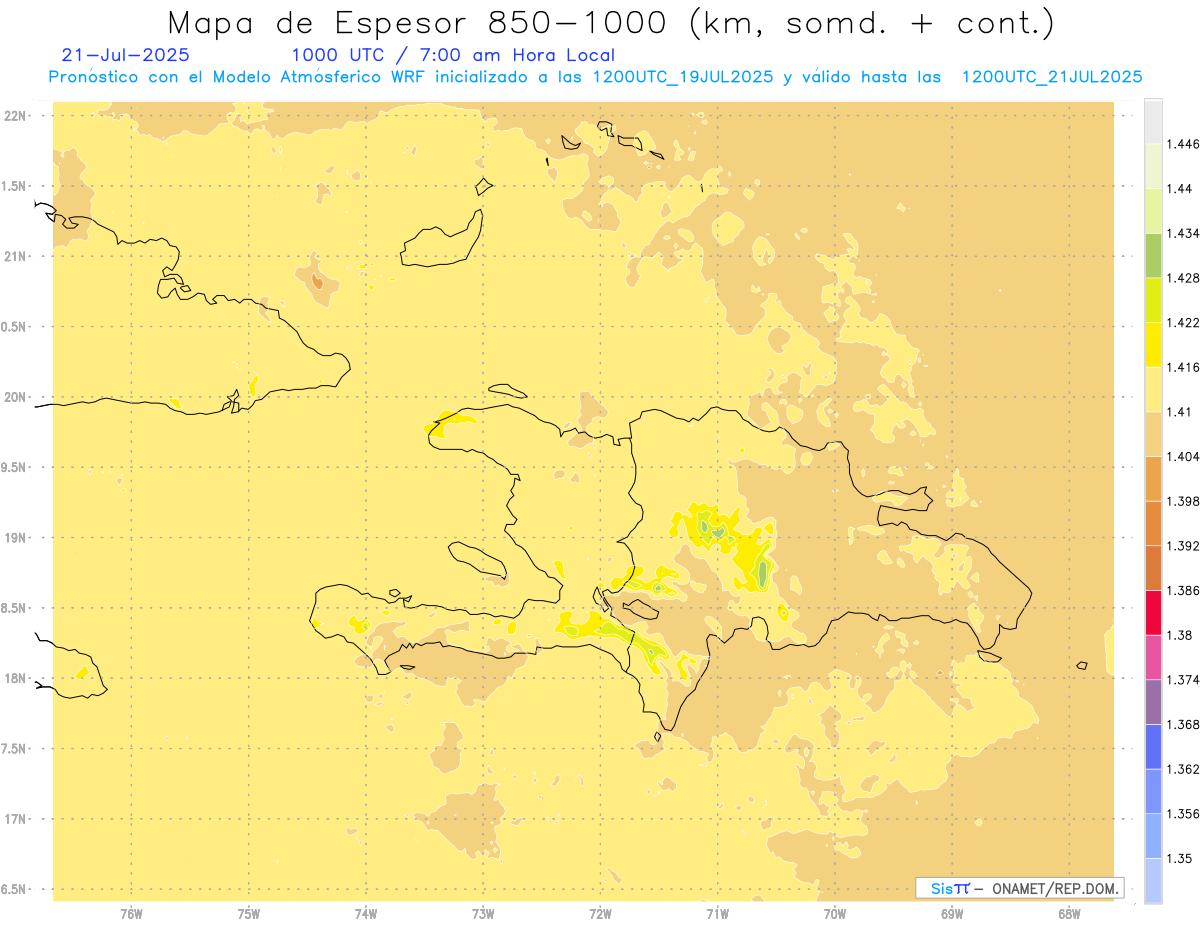1200x927 pixels.
Task: Click the '1.422' colorbar value
Action: pyautogui.click(x=1183, y=323)
